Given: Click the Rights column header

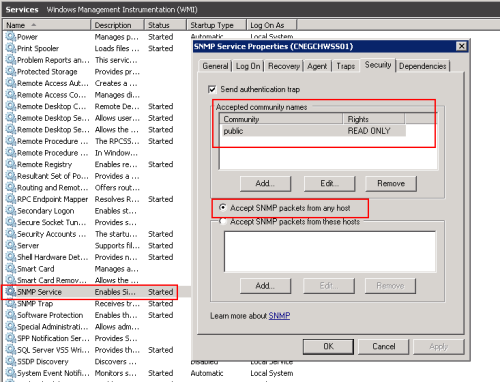Looking at the screenshot, I should pos(374,119).
